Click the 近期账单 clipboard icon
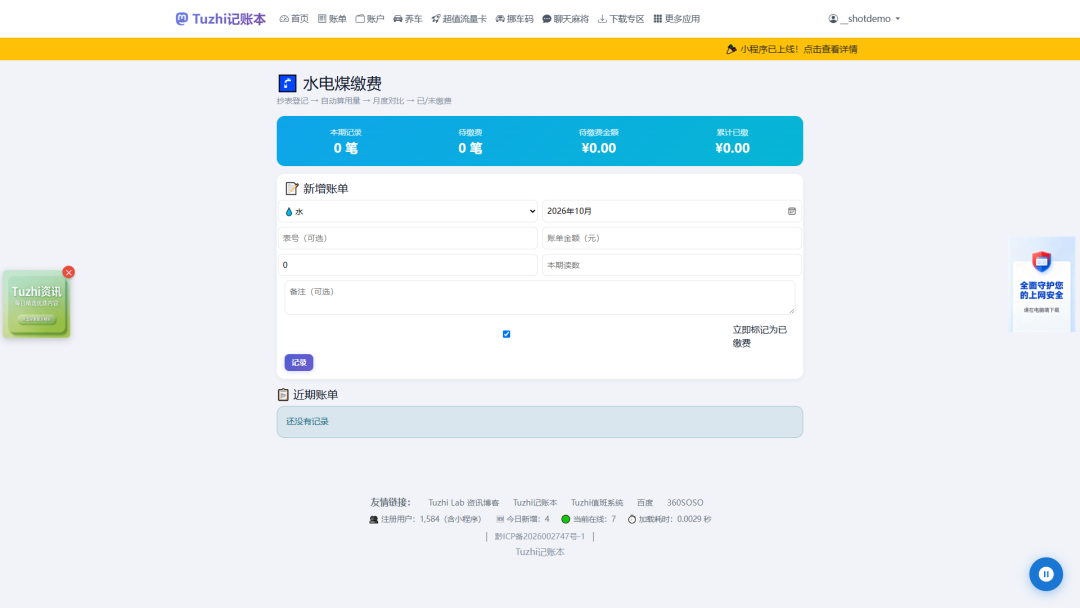Viewport: 1080px width, 608px height. point(283,395)
